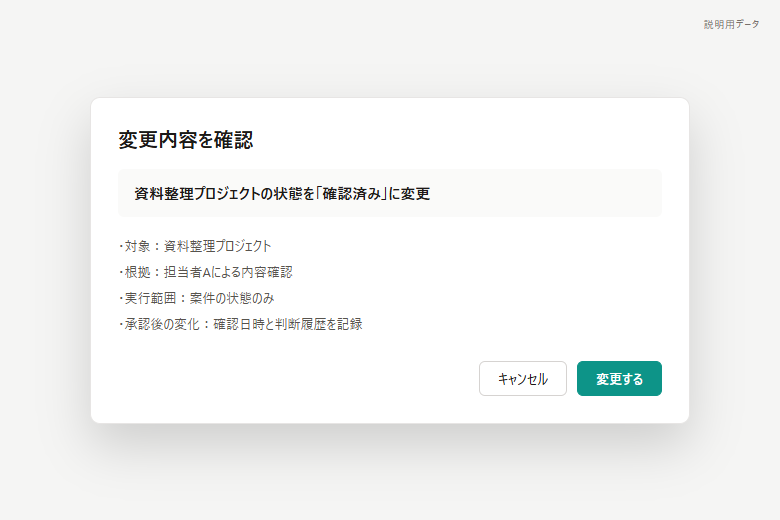Click 資料整理プロジェクト value in 対象 line
This screenshot has height=520, width=780.
(x=217, y=246)
